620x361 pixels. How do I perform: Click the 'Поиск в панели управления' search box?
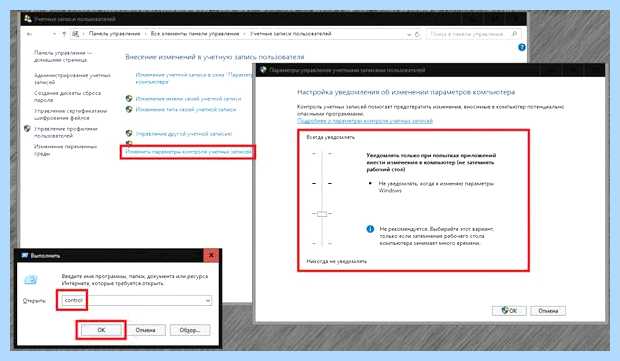coord(474,34)
